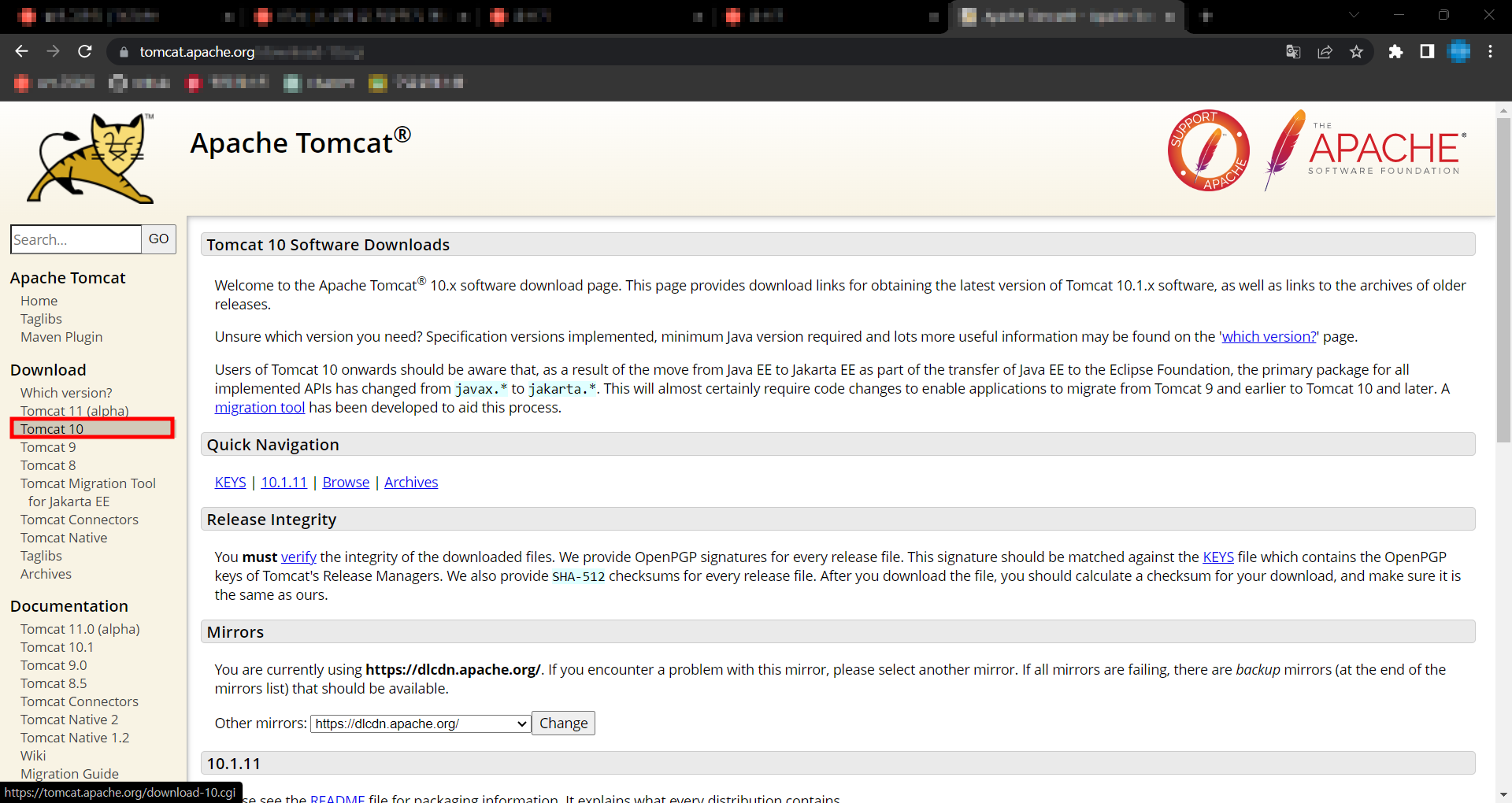Click the Support Apache round badge
Screen dimensions: 1512x803
pyautogui.click(x=1209, y=150)
